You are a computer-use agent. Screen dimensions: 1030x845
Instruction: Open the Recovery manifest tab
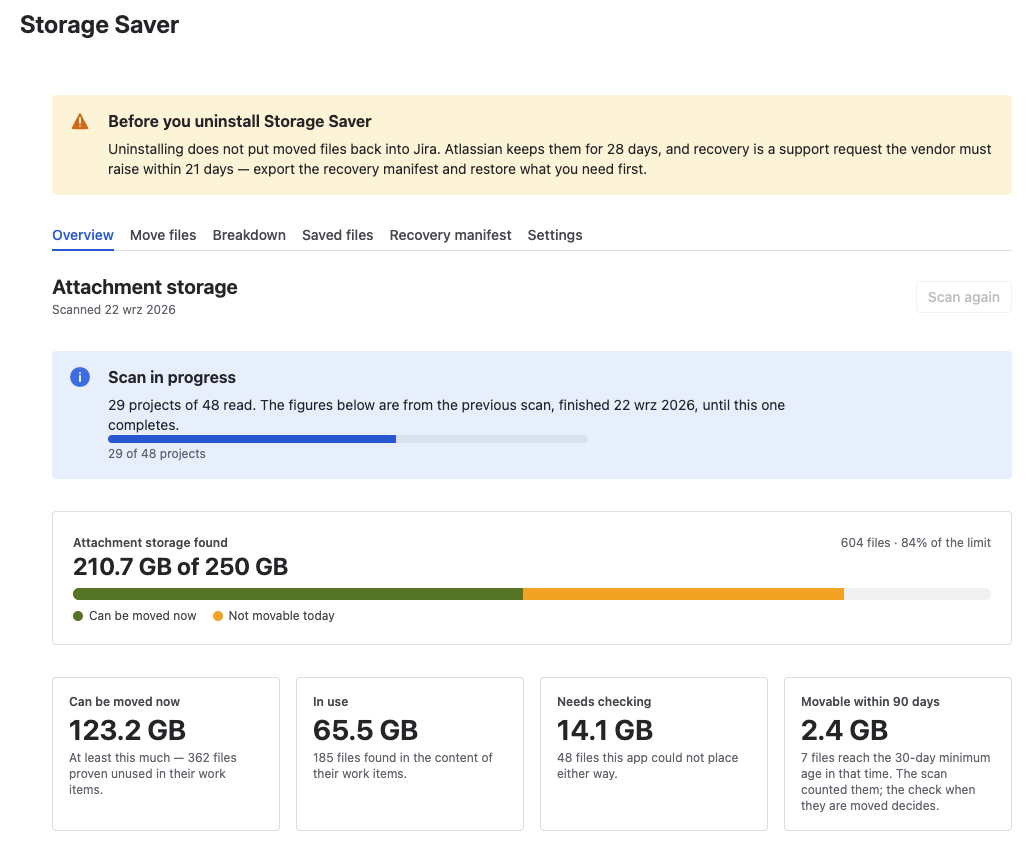tap(450, 235)
